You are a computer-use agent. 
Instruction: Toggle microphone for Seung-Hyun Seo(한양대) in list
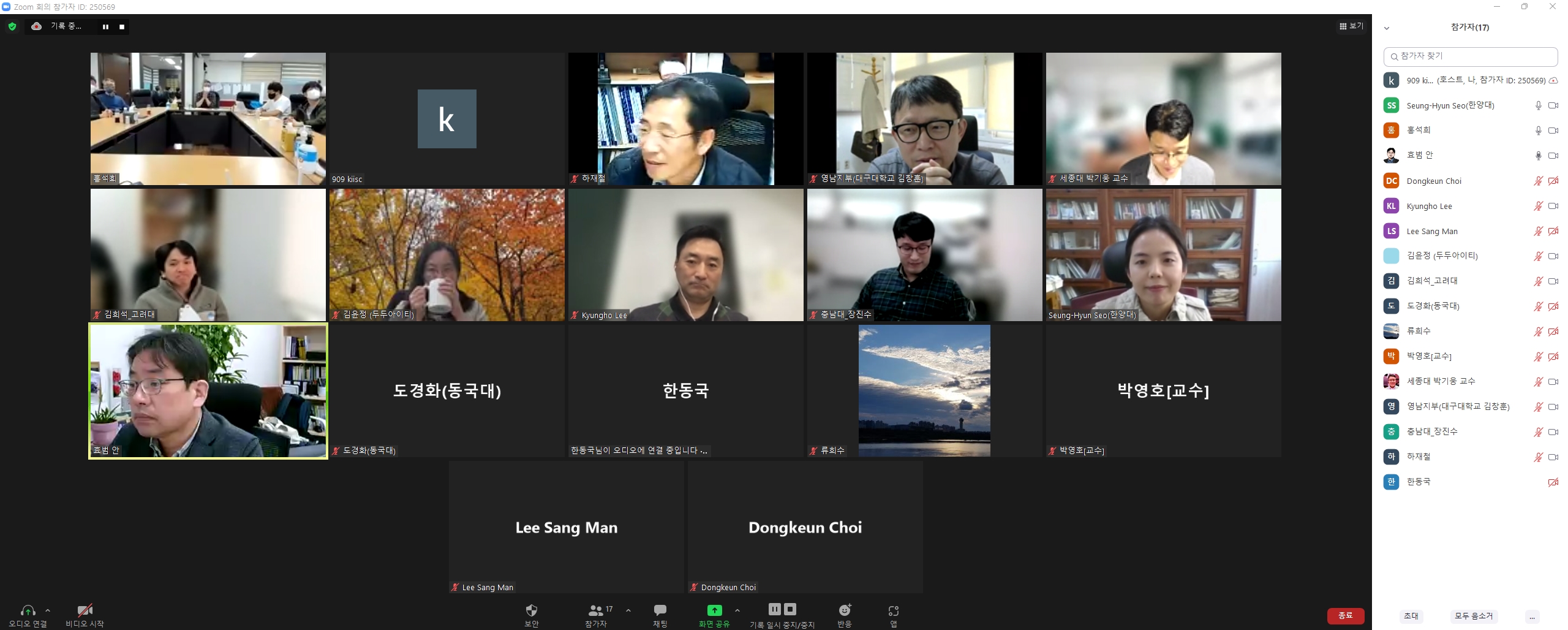pyautogui.click(x=1538, y=105)
